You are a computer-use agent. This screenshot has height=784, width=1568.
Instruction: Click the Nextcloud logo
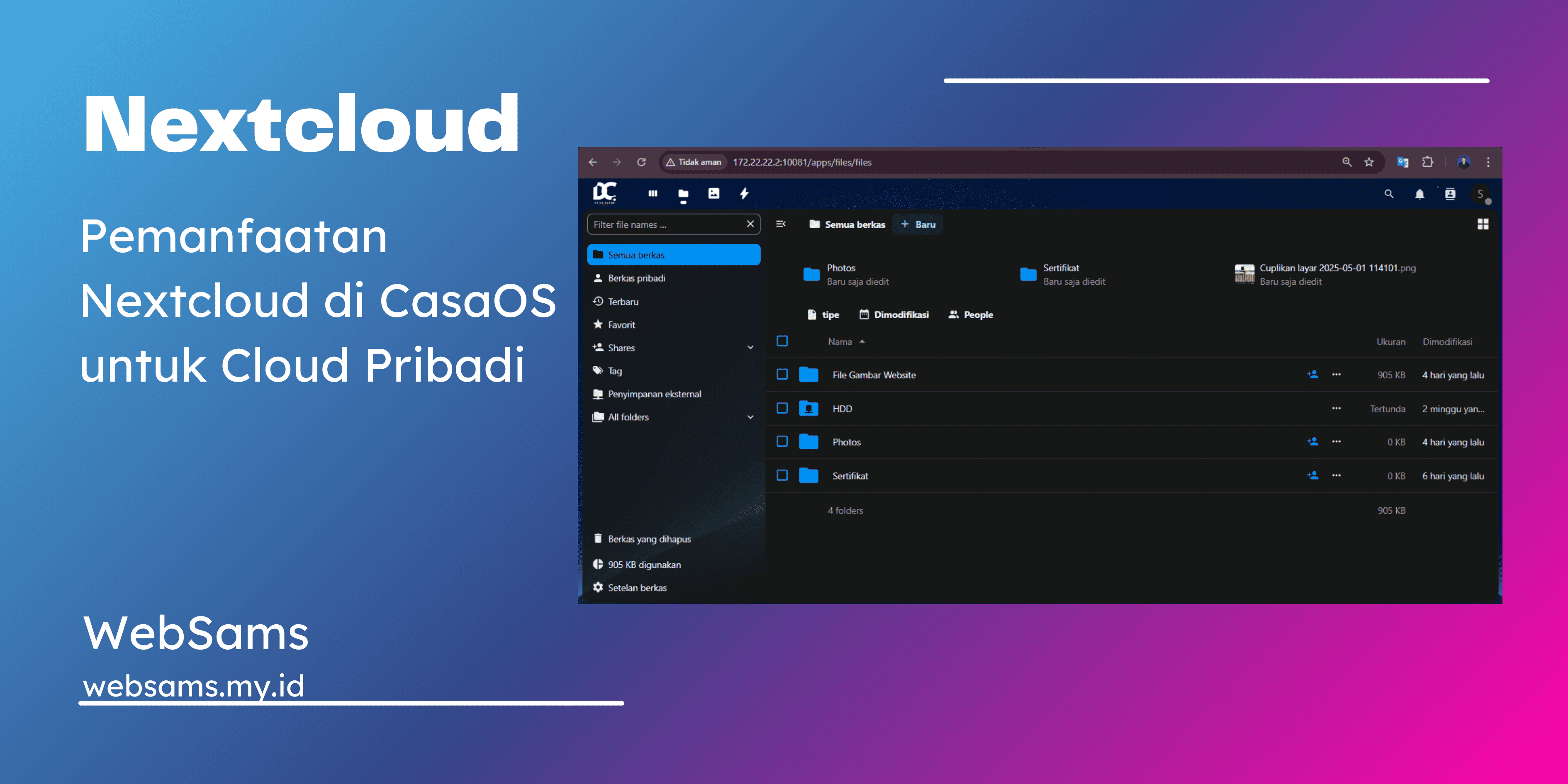604,194
